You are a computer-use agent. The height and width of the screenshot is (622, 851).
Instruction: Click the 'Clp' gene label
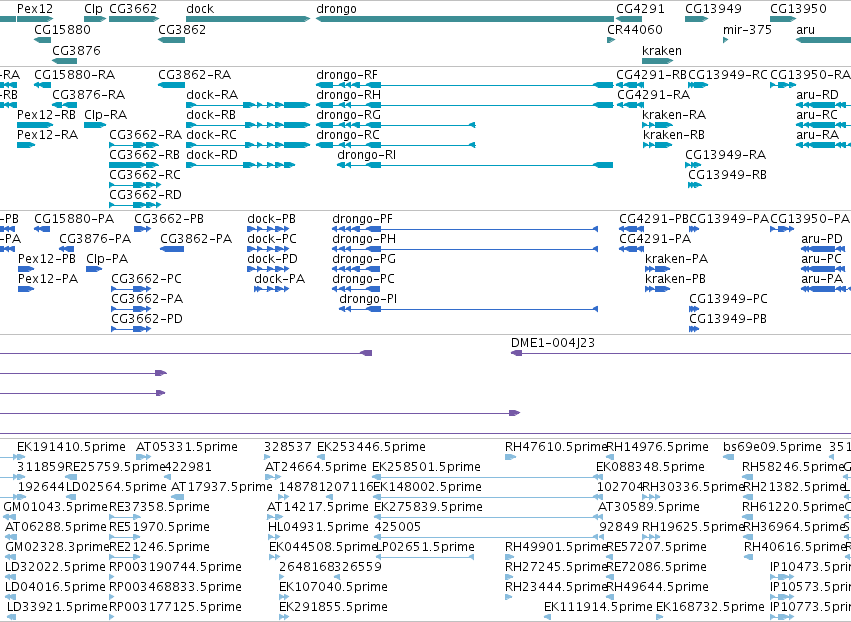pos(93,9)
